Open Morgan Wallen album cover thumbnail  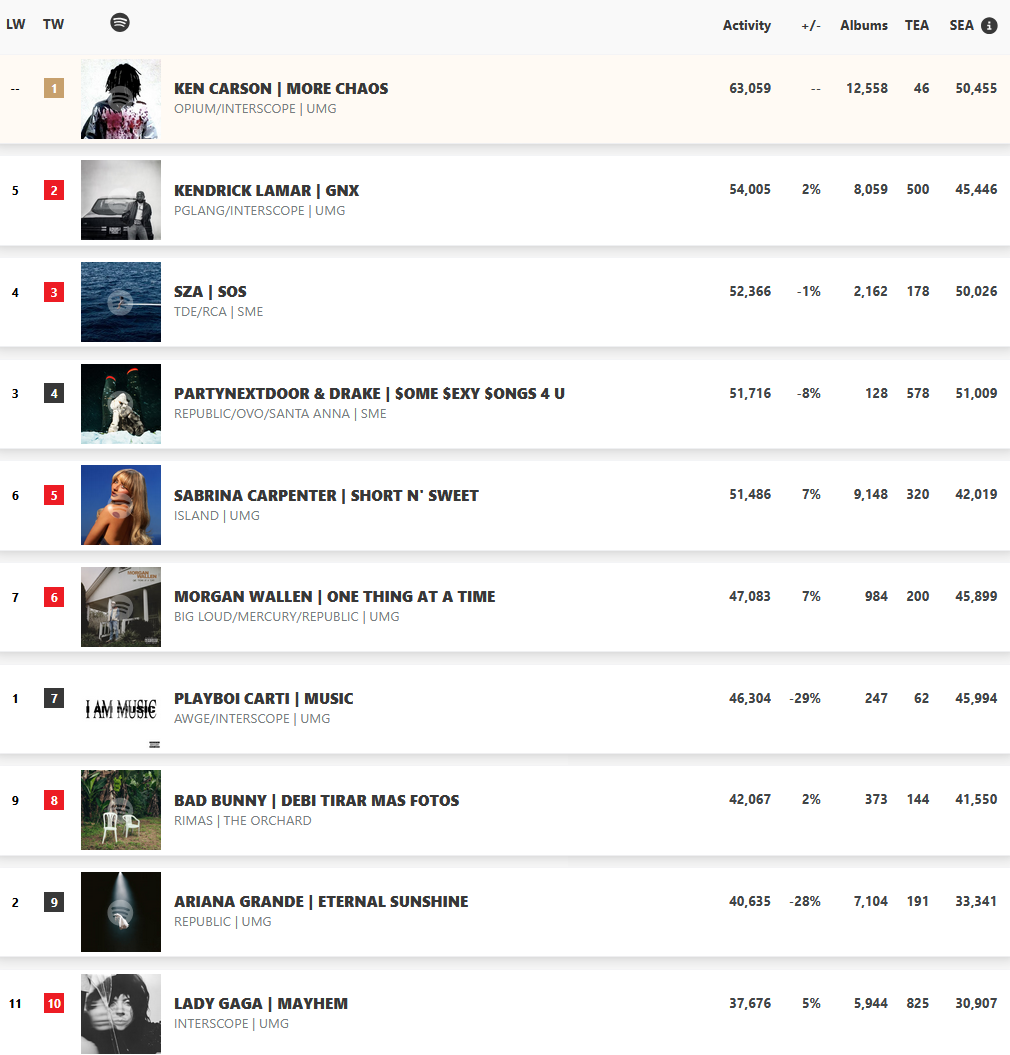121,607
